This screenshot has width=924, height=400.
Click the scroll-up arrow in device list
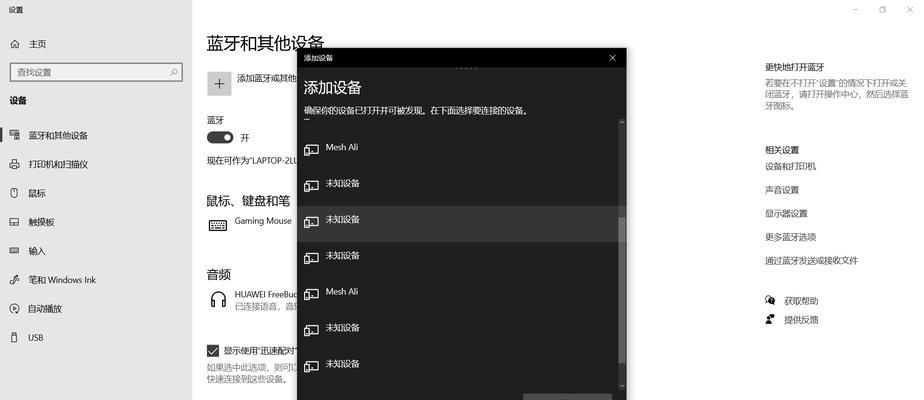(621, 123)
